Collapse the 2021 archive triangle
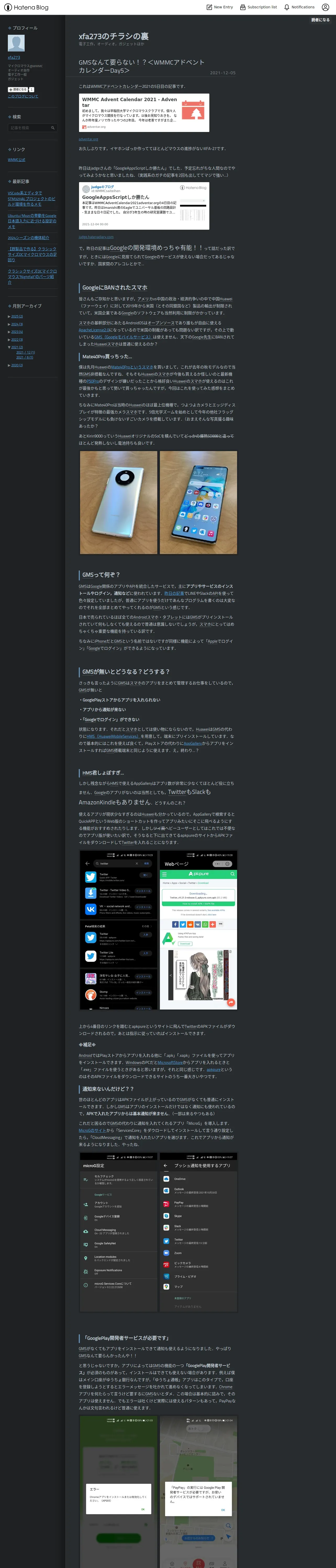This screenshot has width=336, height=1568. click(9, 347)
